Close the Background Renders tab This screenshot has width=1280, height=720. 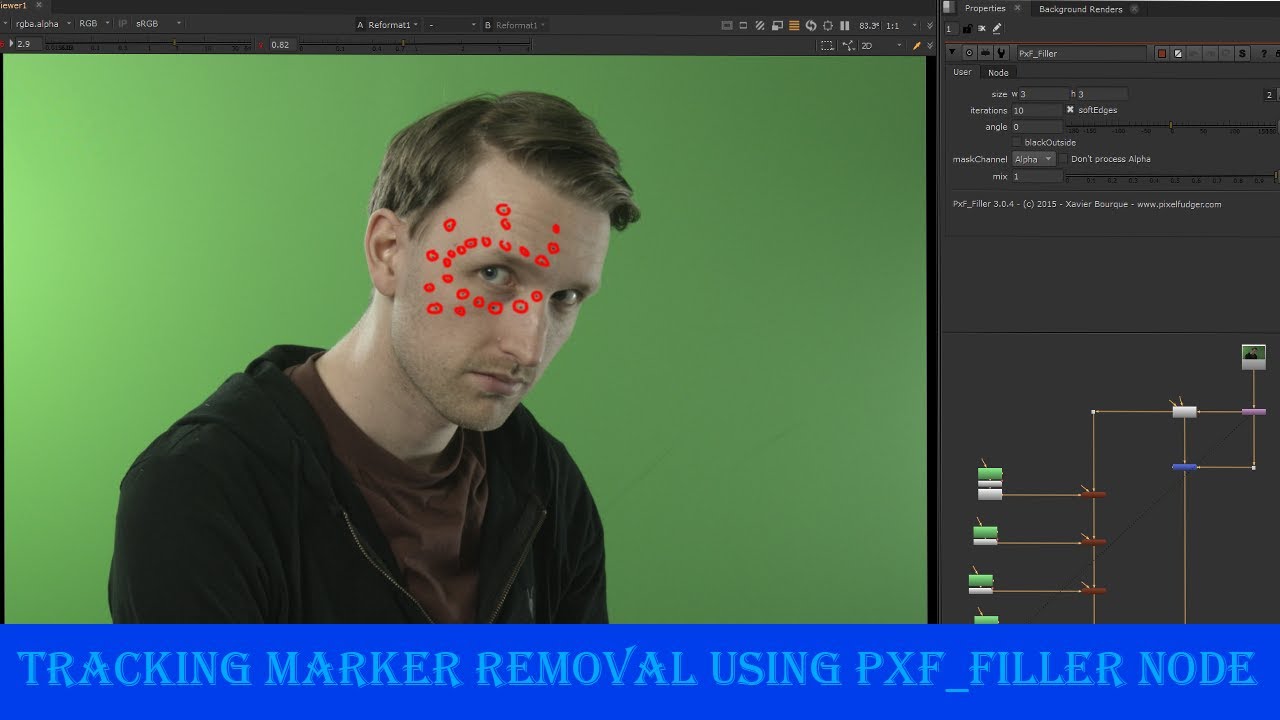pos(1134,8)
